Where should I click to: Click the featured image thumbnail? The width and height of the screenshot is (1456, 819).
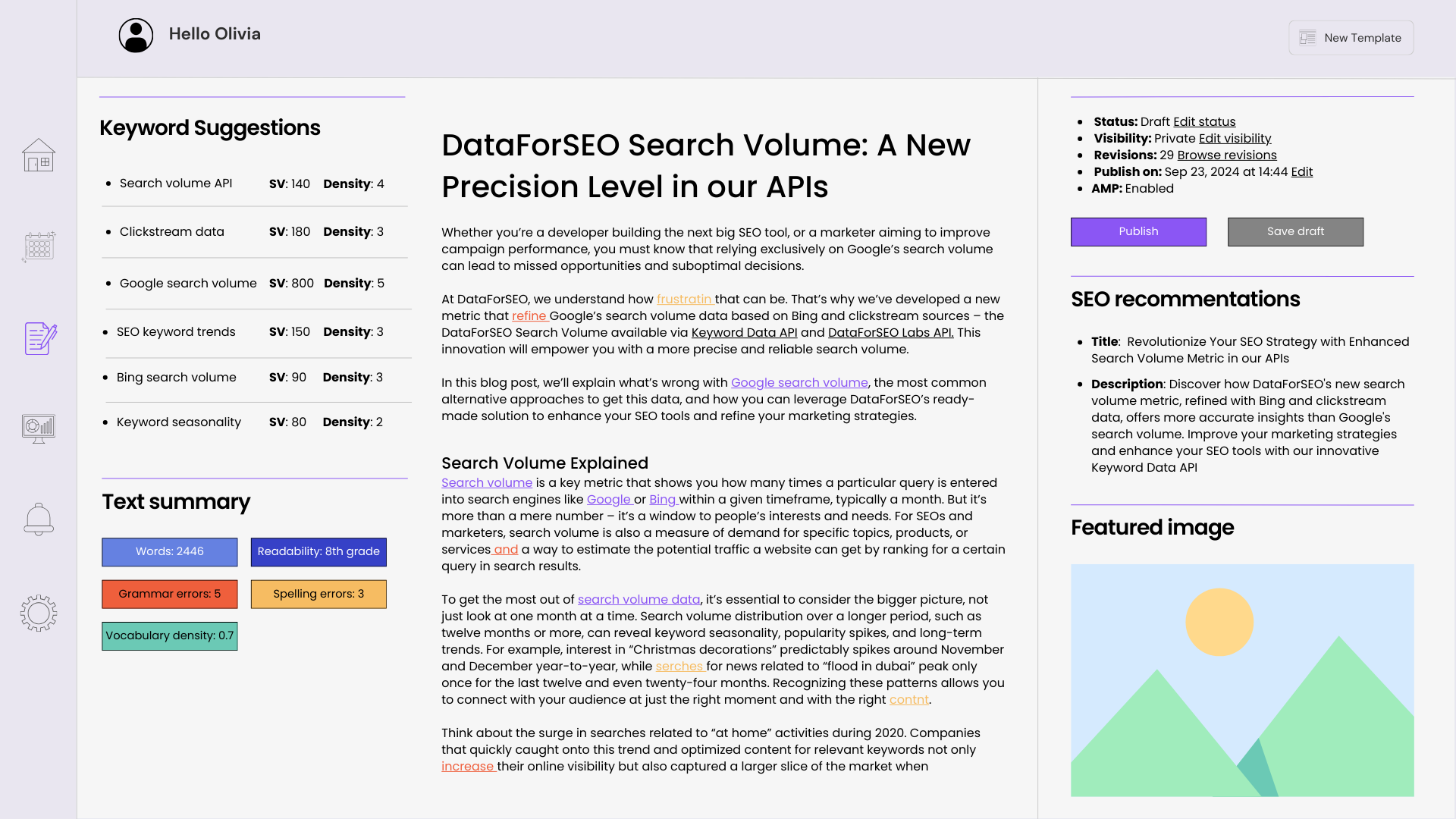tap(1242, 680)
